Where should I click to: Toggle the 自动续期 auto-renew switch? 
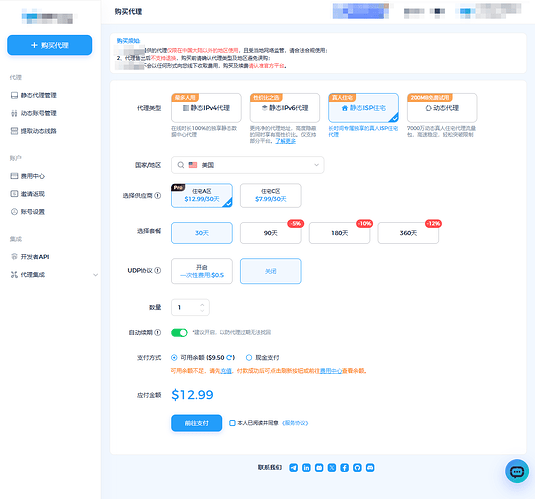tap(179, 332)
